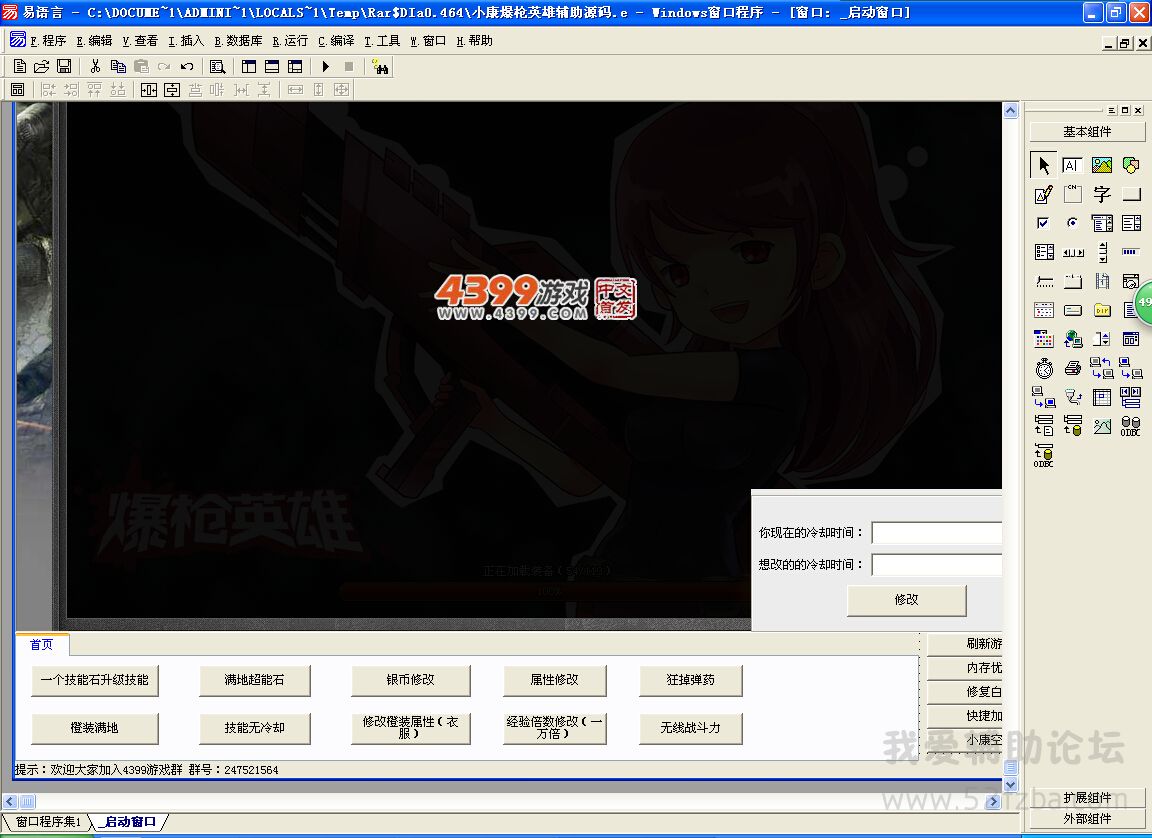
Task: Click the 银币修改 button
Action: coord(411,680)
